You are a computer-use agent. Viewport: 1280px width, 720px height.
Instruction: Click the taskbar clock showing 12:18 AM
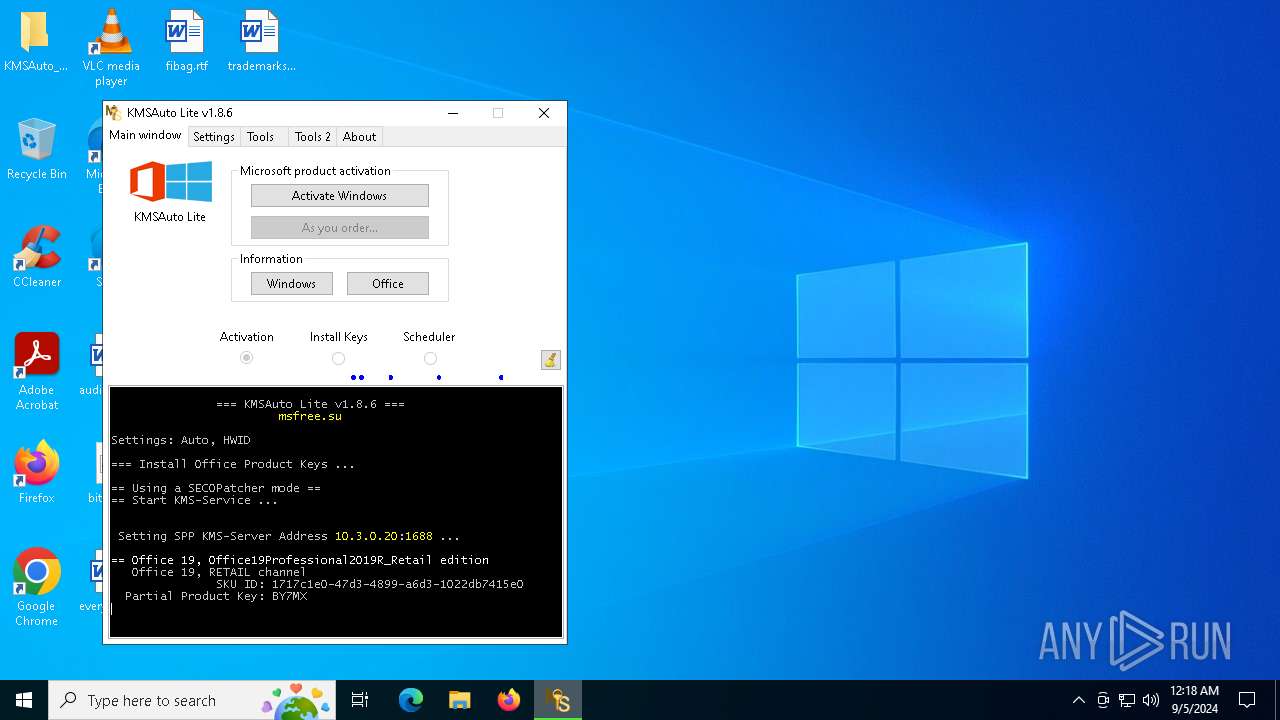1194,700
